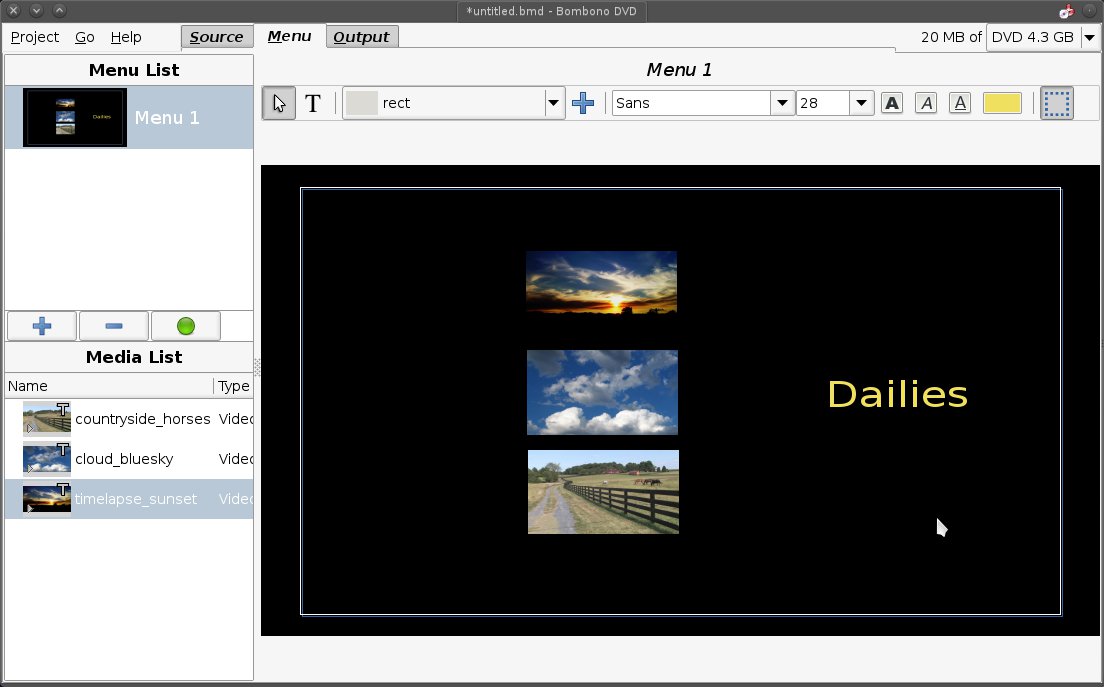Open the DVD 4.3 GB size dropdown

click(x=1088, y=37)
